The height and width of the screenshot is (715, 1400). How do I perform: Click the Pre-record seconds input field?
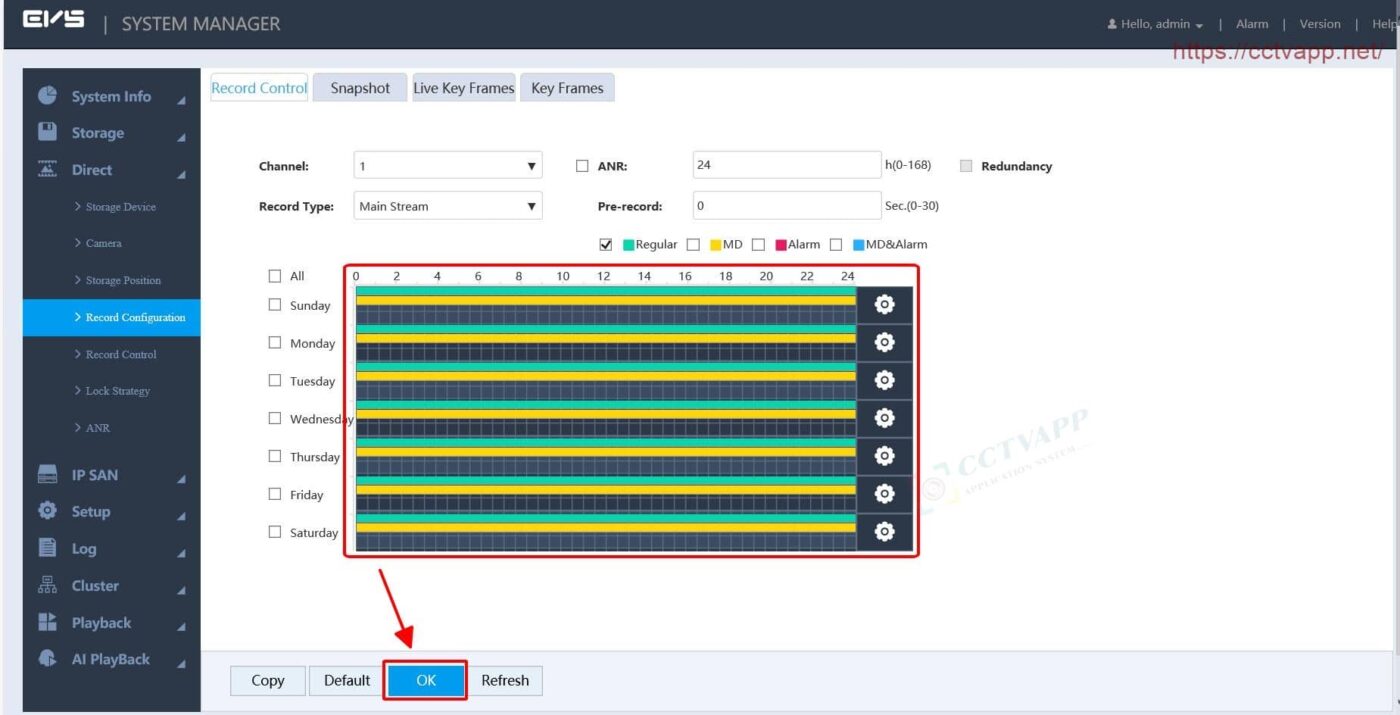(786, 206)
